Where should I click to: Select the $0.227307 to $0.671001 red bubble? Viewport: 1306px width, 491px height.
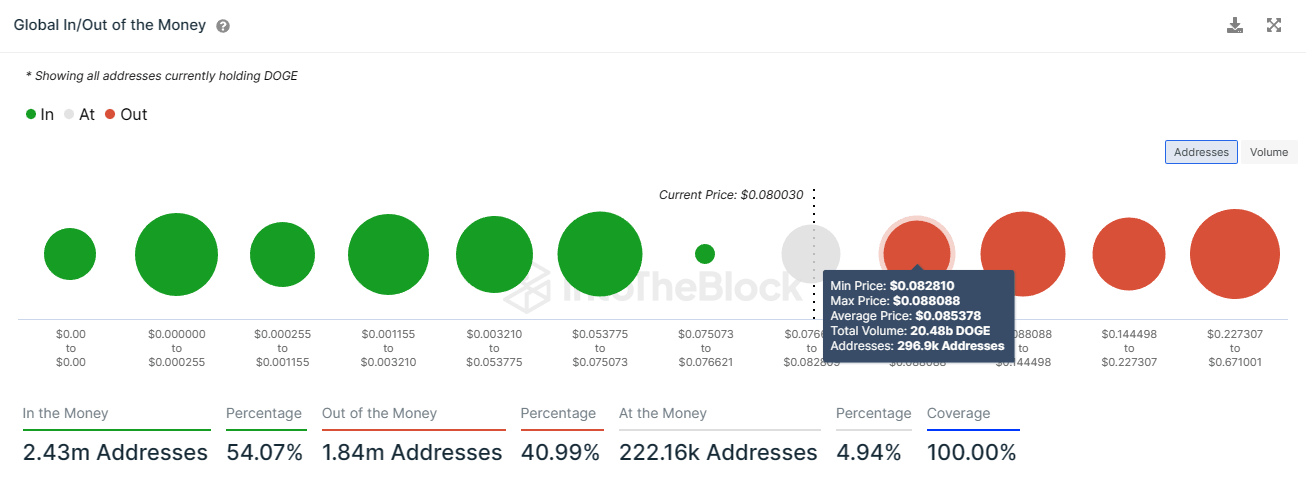tap(1235, 254)
